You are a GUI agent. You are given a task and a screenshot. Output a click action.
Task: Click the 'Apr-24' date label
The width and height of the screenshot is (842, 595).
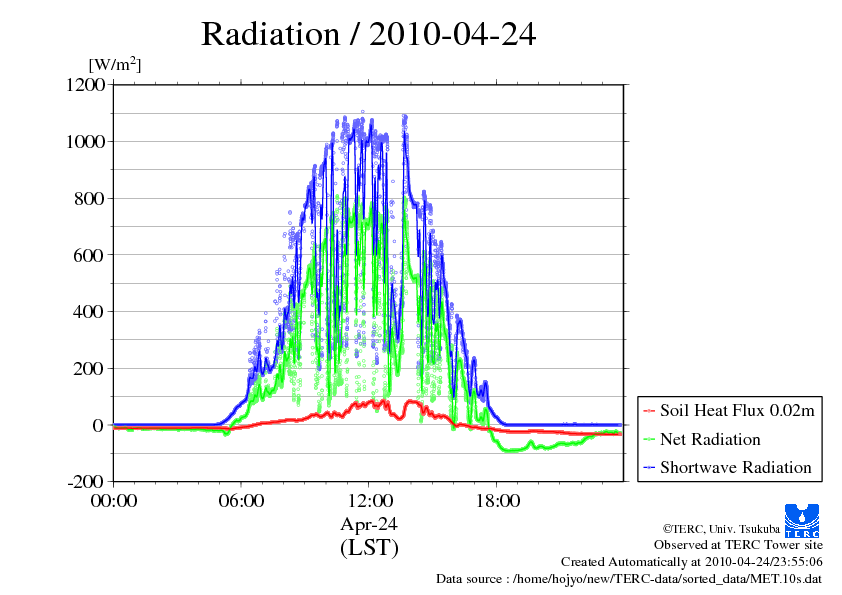coord(369,524)
